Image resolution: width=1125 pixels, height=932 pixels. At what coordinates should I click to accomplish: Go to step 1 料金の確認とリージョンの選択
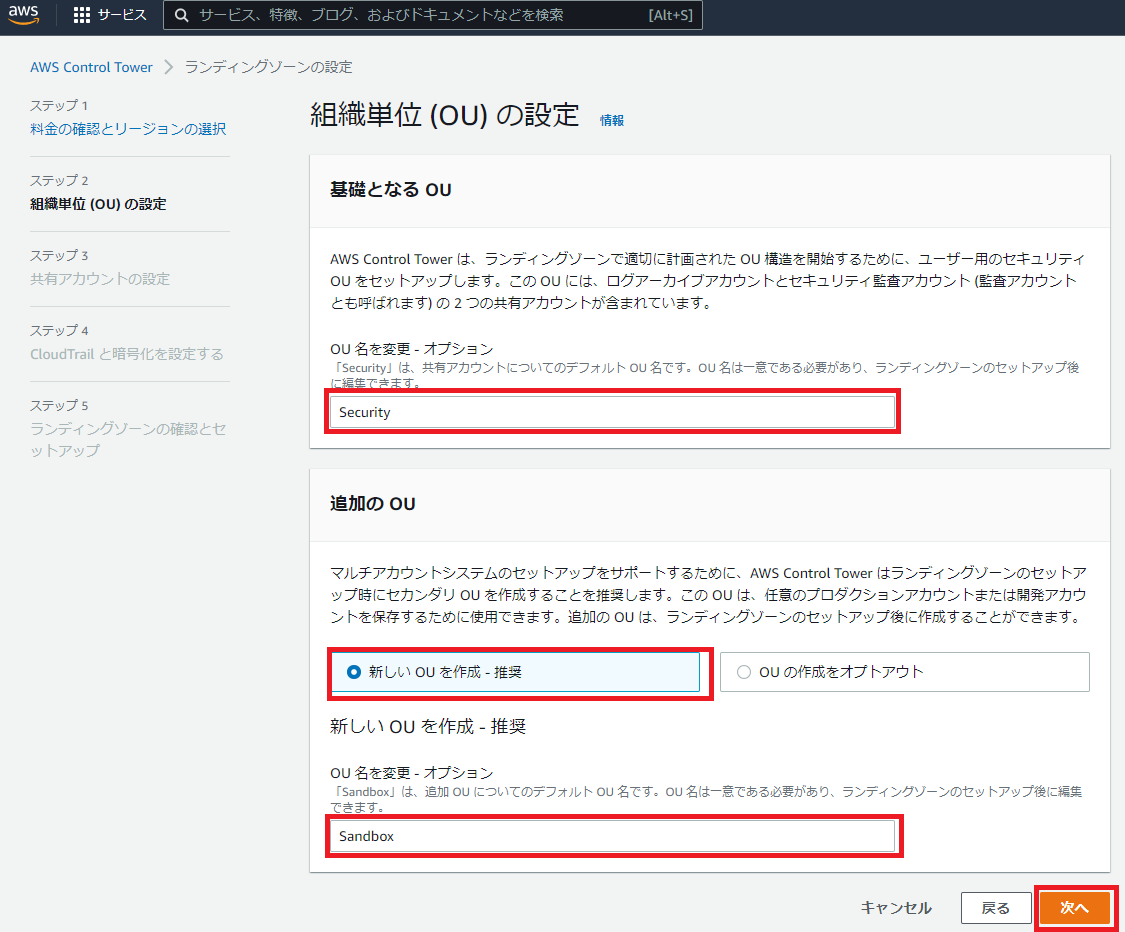[x=128, y=128]
